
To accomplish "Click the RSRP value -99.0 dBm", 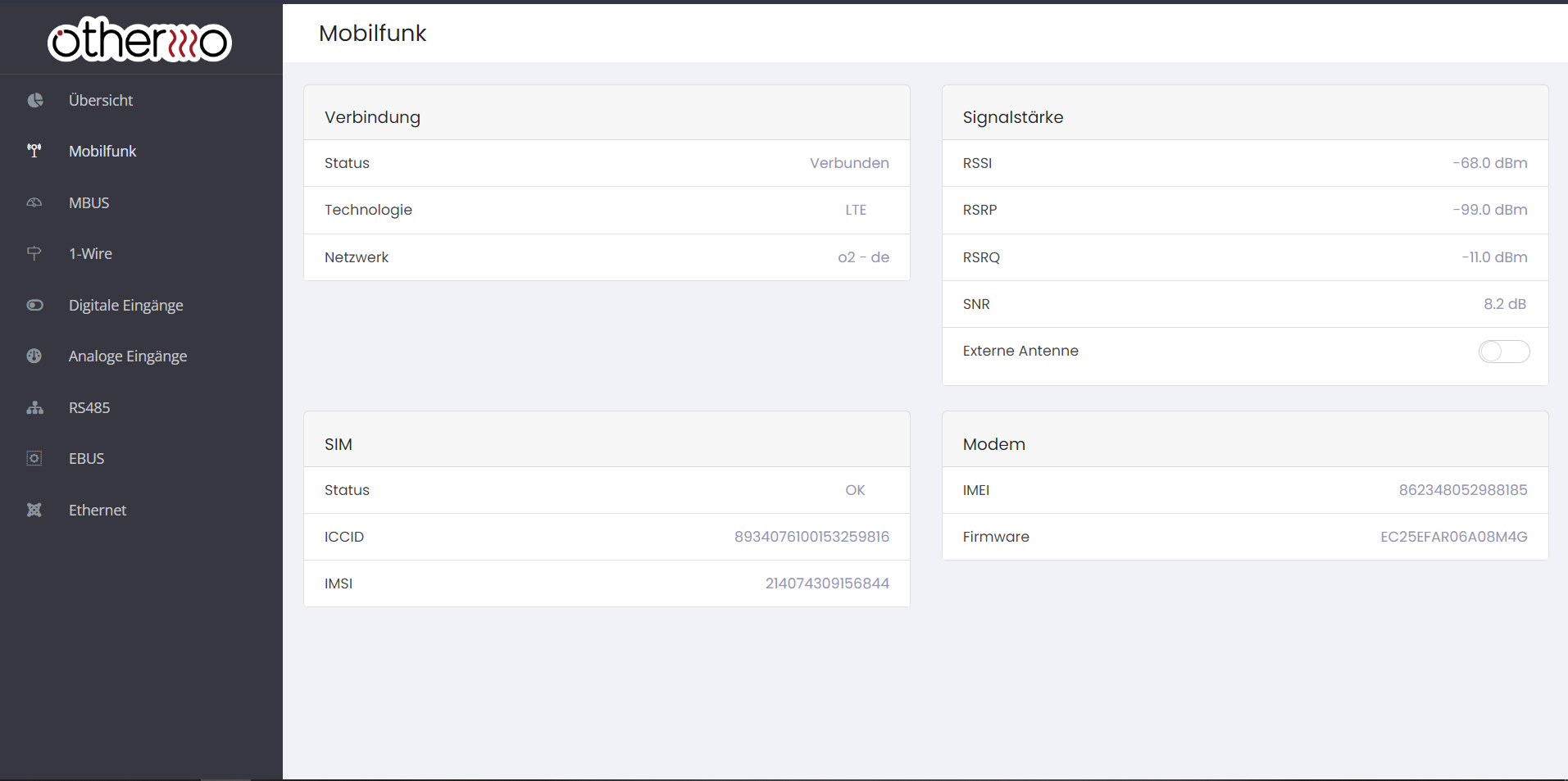I will pyautogui.click(x=1489, y=210).
